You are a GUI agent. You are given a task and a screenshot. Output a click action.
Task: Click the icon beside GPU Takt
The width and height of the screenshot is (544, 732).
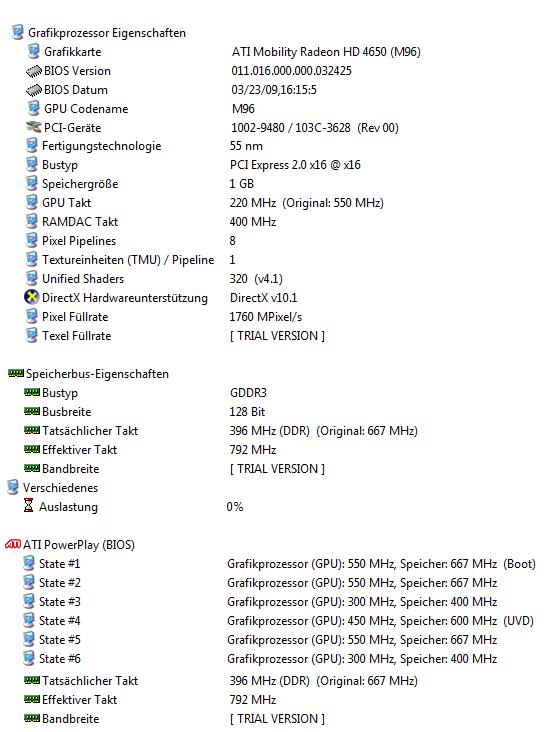[31, 203]
